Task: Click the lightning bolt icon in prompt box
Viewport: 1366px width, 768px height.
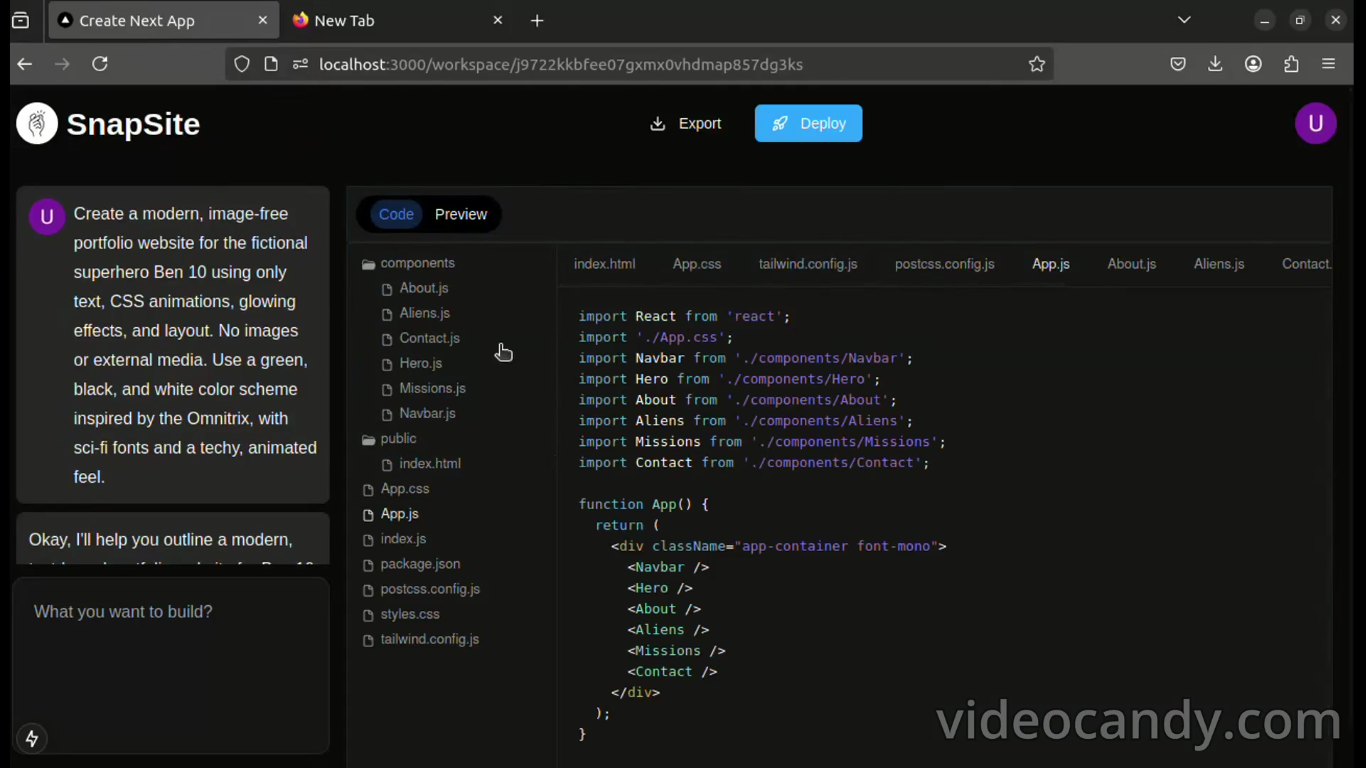Action: click(32, 738)
